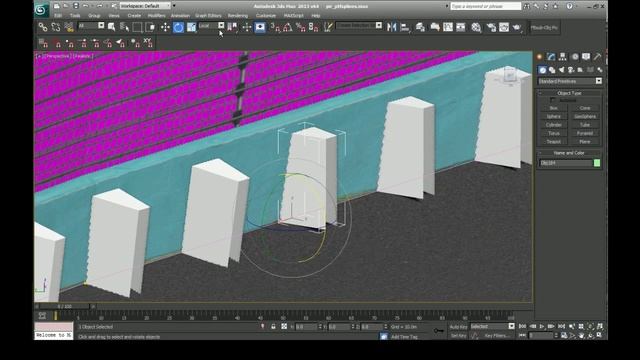The height and width of the screenshot is (360, 640).
Task: Open the Manage Layers dialog
Action: pos(420,27)
